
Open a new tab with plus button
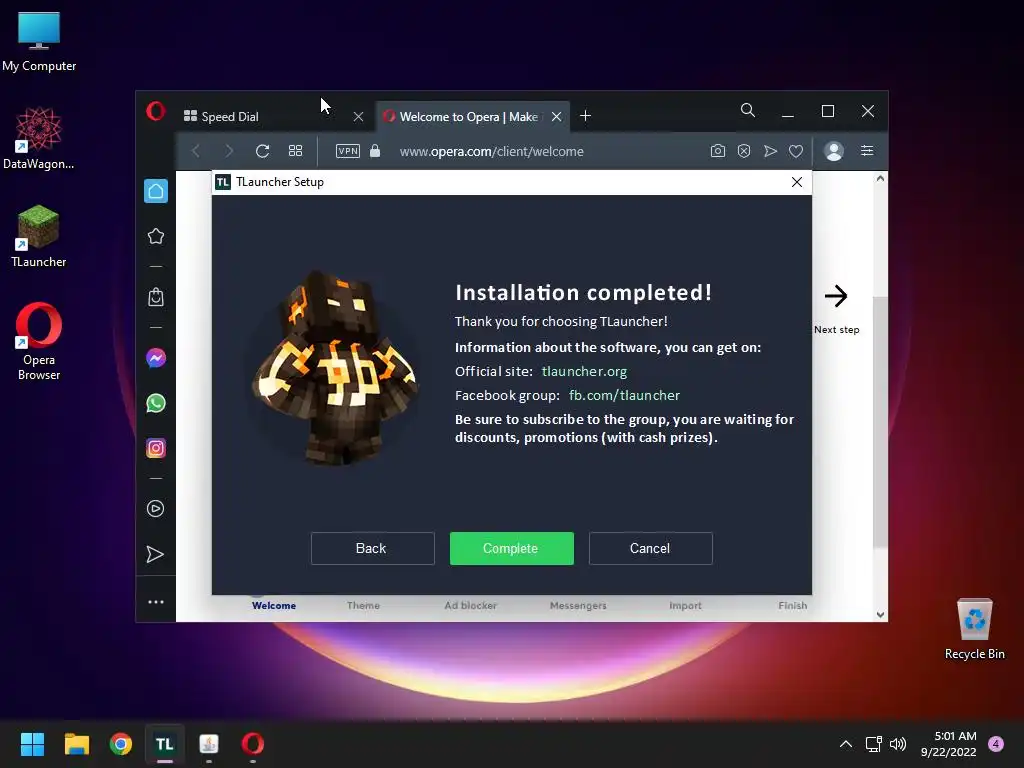tap(585, 116)
